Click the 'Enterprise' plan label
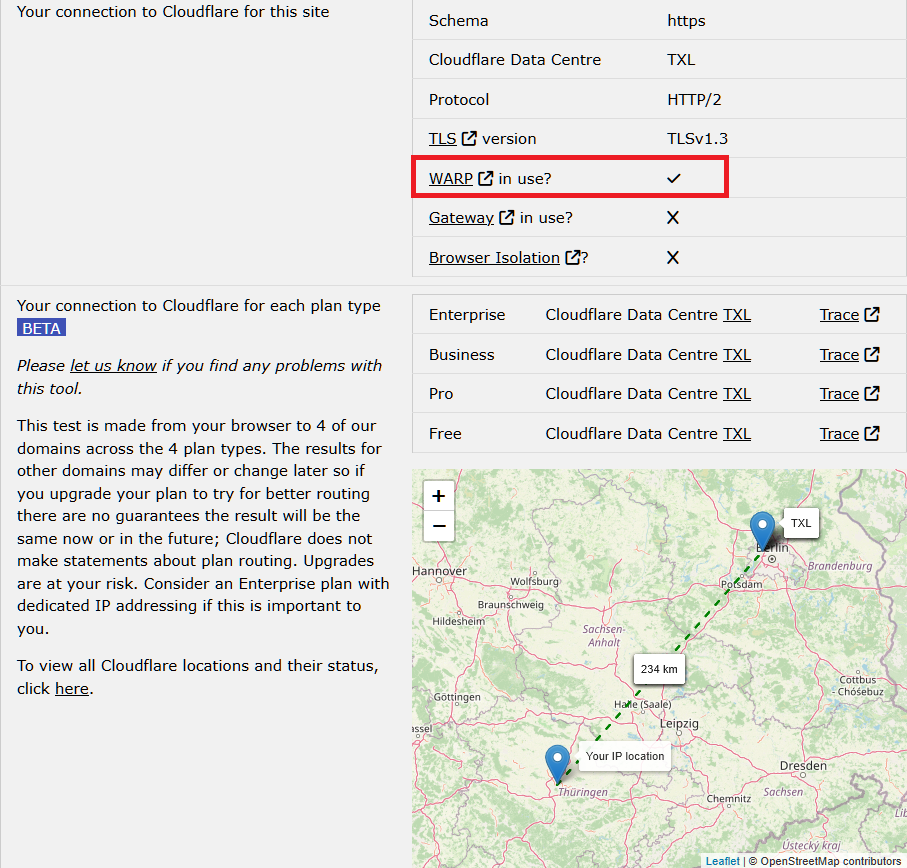The image size is (907, 868). pyautogui.click(x=467, y=315)
